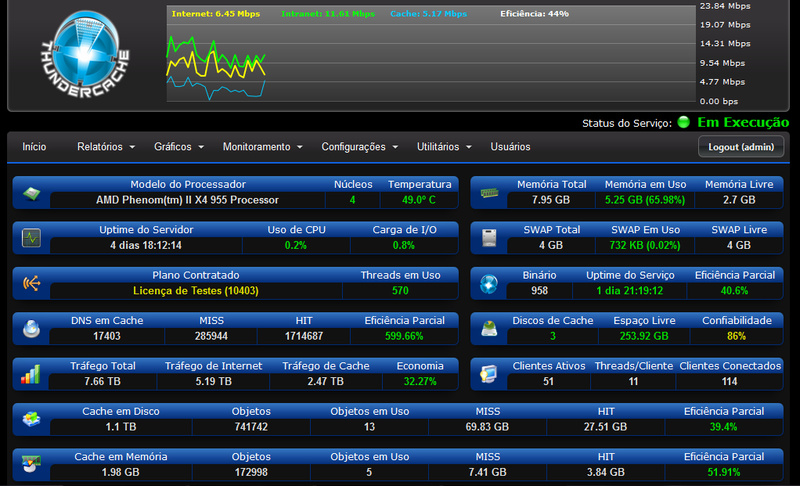Click the Tráfego Total bar chart icon
The height and width of the screenshot is (486, 800).
(x=30, y=374)
